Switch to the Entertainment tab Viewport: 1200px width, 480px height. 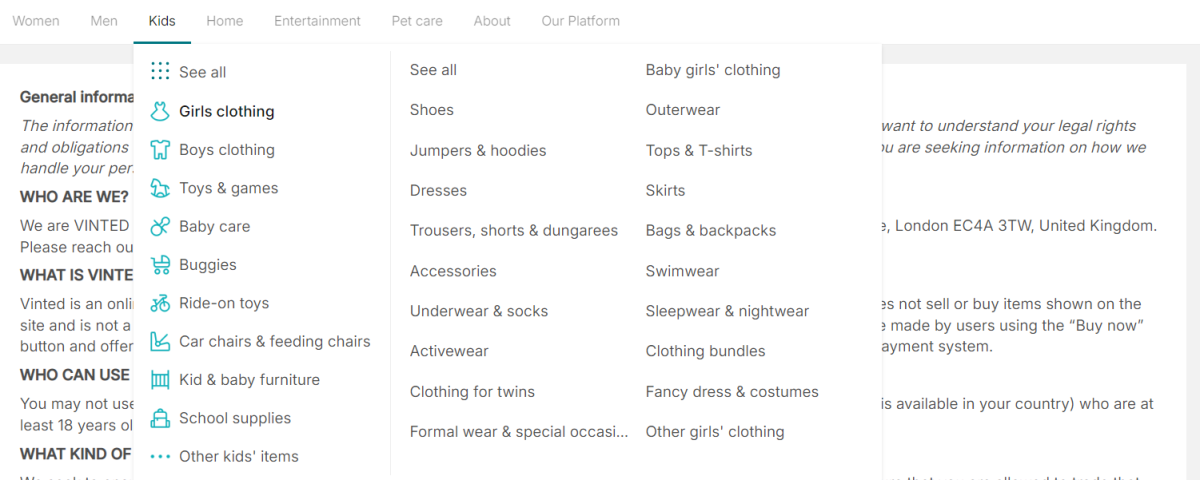tap(317, 21)
